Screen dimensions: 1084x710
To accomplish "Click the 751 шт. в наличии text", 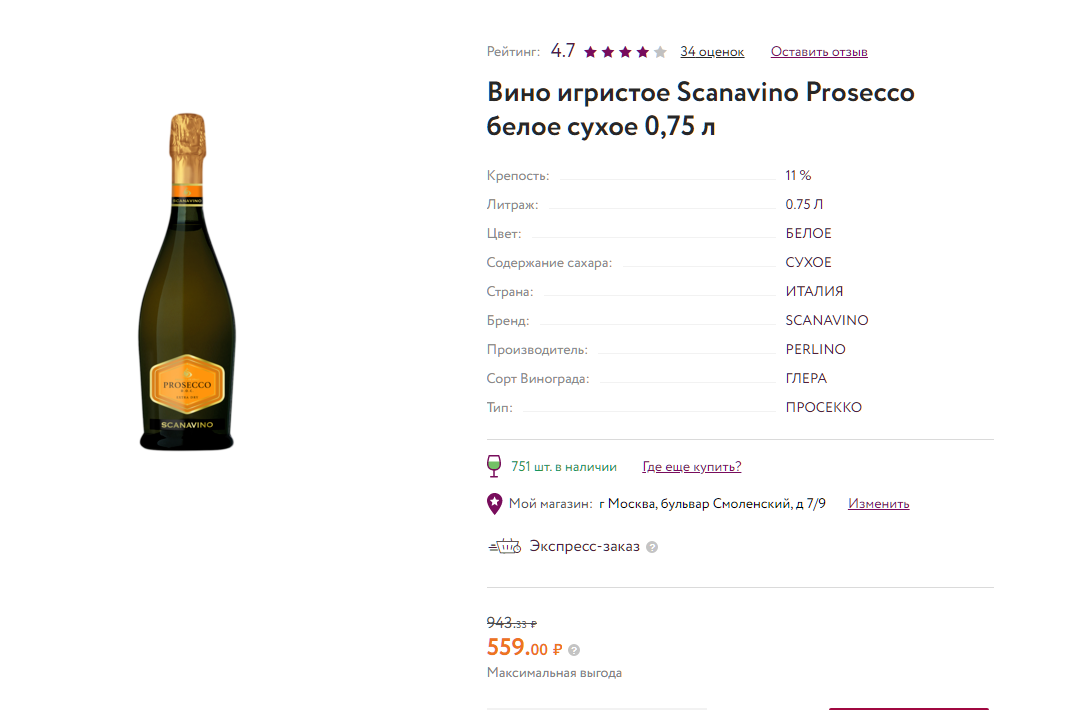I will click(563, 467).
